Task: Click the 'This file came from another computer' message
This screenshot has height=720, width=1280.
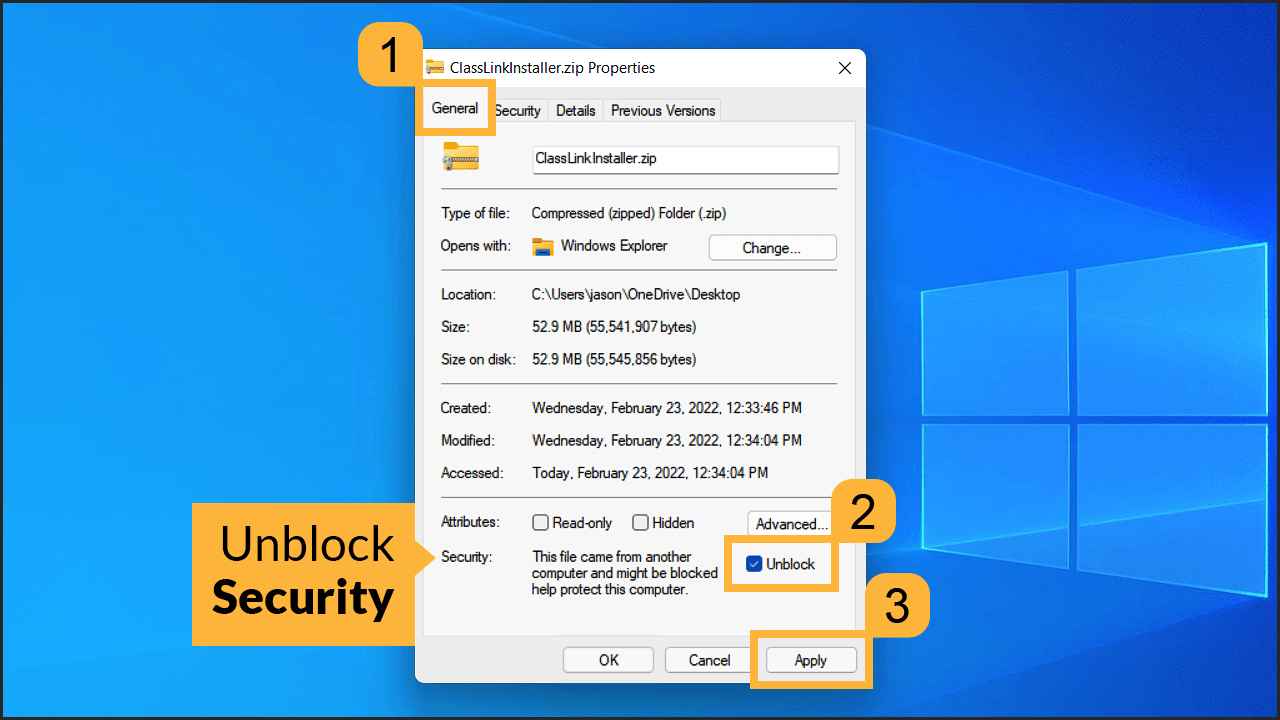Action: (625, 573)
